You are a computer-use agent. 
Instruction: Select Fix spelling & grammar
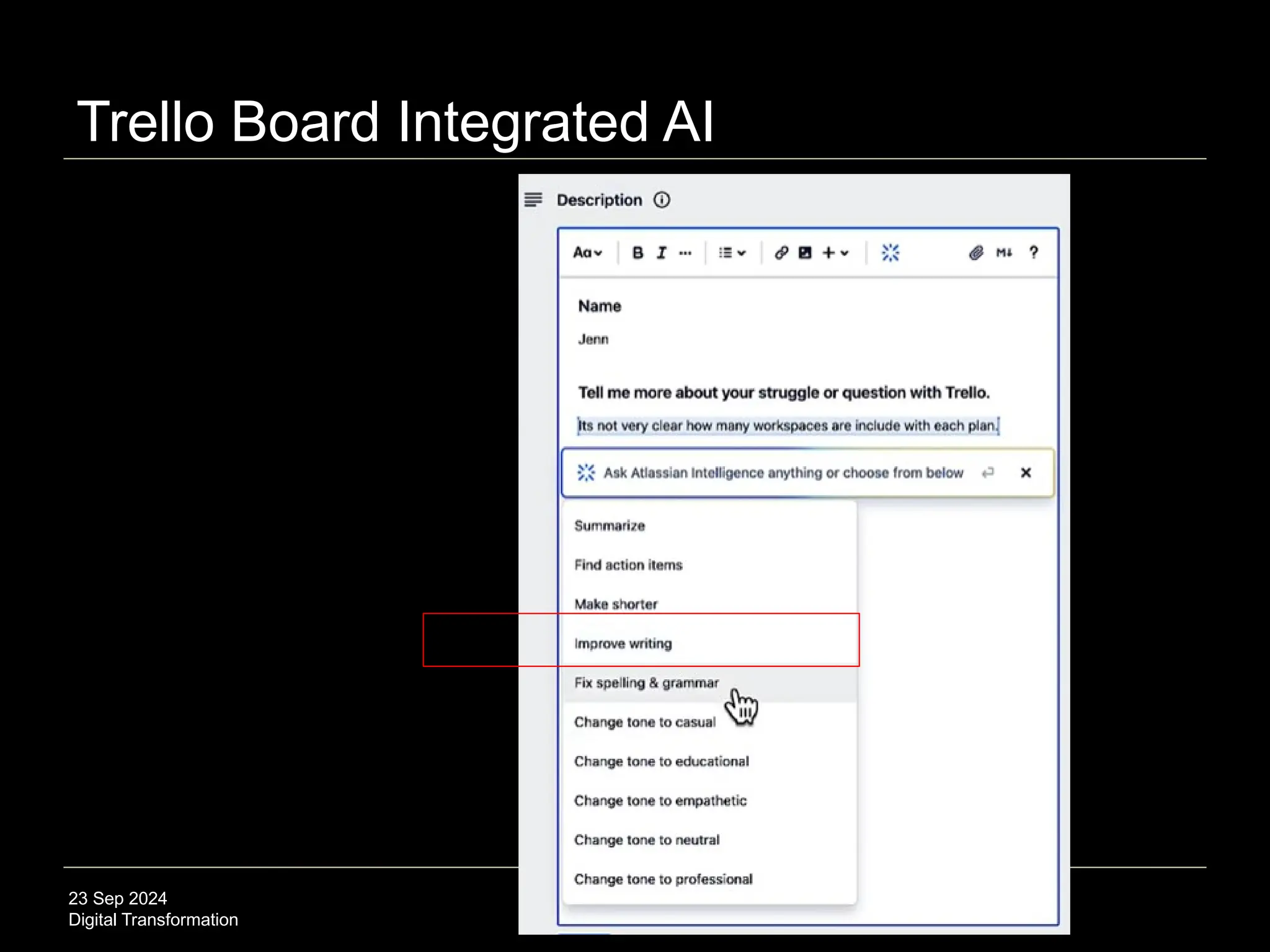pyautogui.click(x=709, y=683)
